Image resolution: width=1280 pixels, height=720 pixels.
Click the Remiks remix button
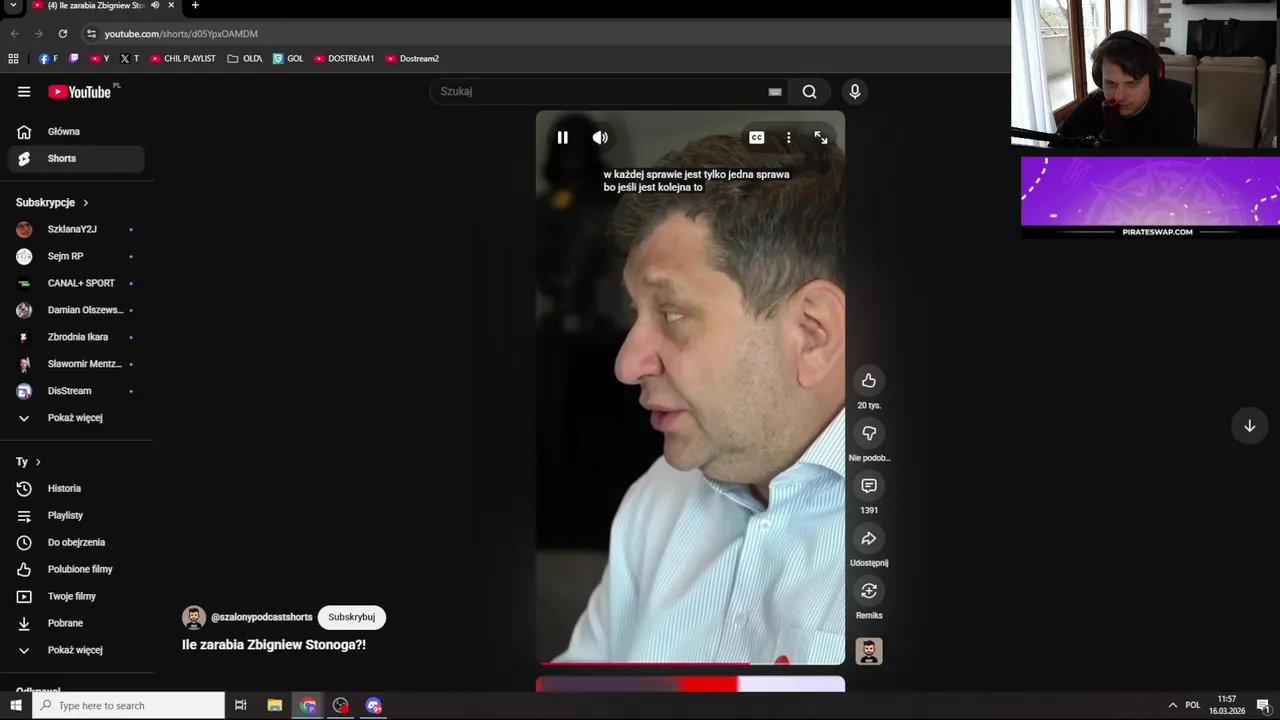click(869, 592)
